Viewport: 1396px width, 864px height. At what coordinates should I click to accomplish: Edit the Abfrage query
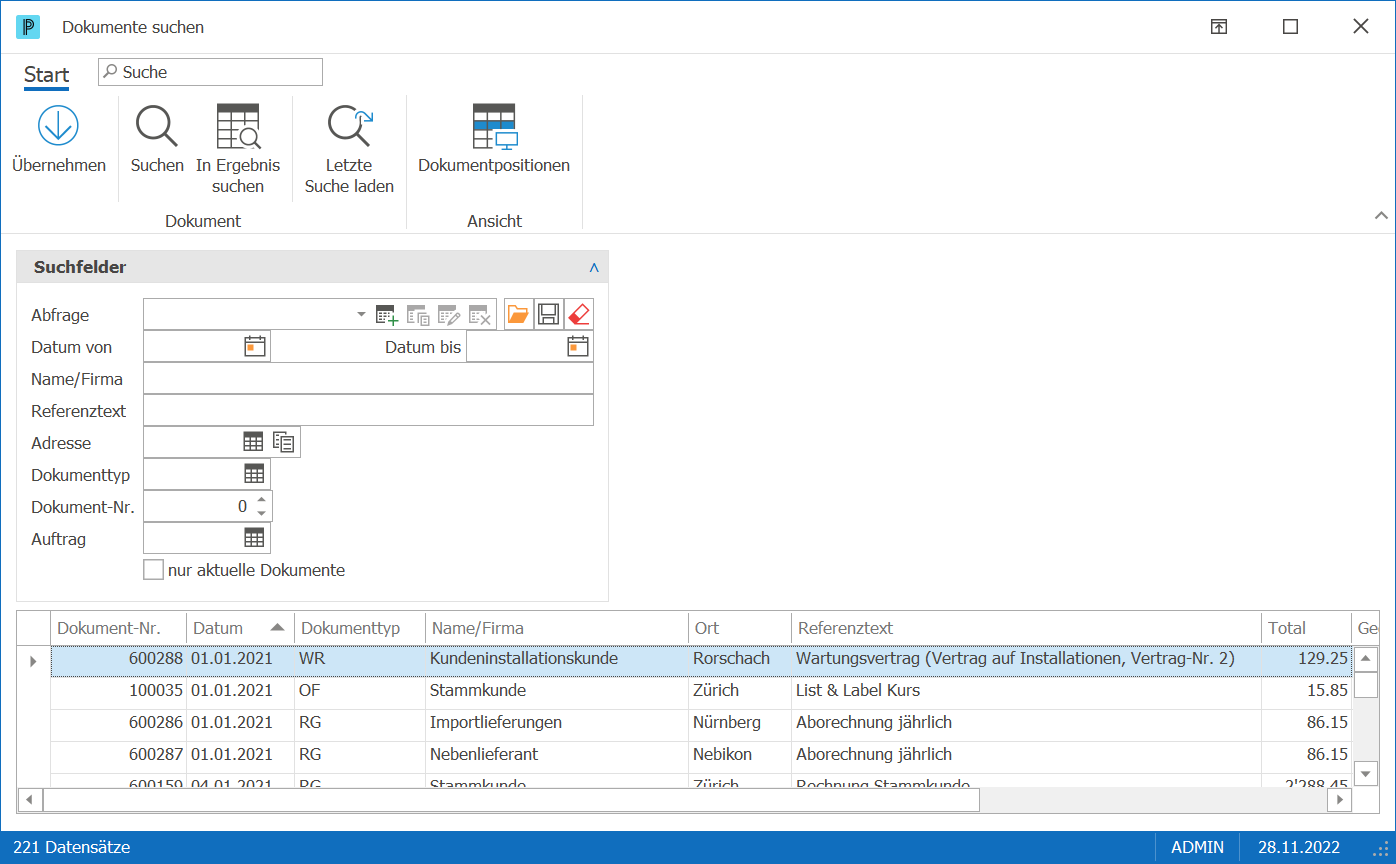pyautogui.click(x=449, y=315)
